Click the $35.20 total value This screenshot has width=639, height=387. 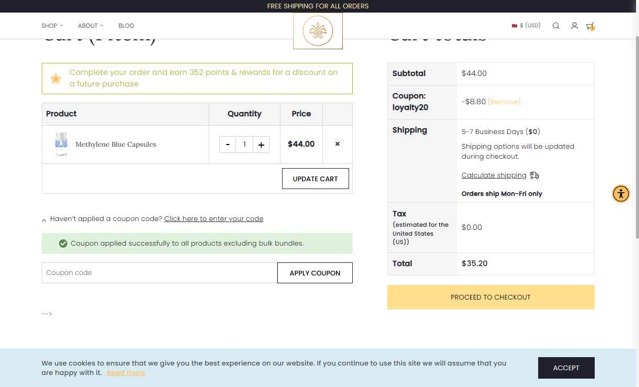[474, 263]
